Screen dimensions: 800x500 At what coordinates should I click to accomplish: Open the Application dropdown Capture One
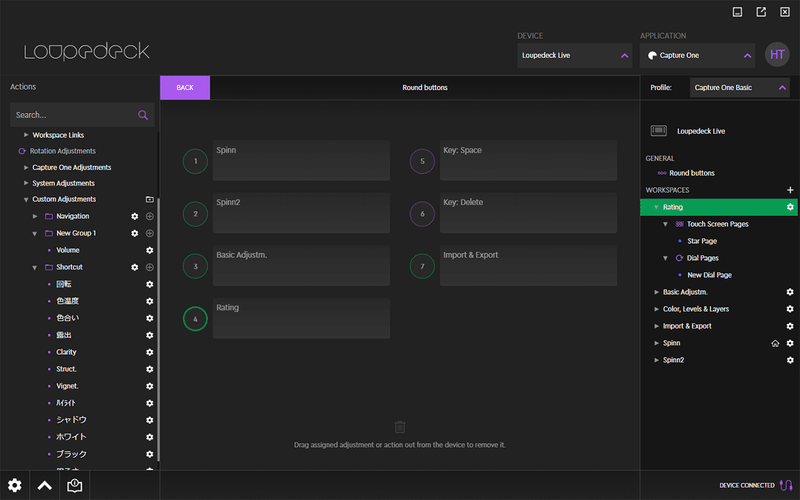[x=697, y=55]
